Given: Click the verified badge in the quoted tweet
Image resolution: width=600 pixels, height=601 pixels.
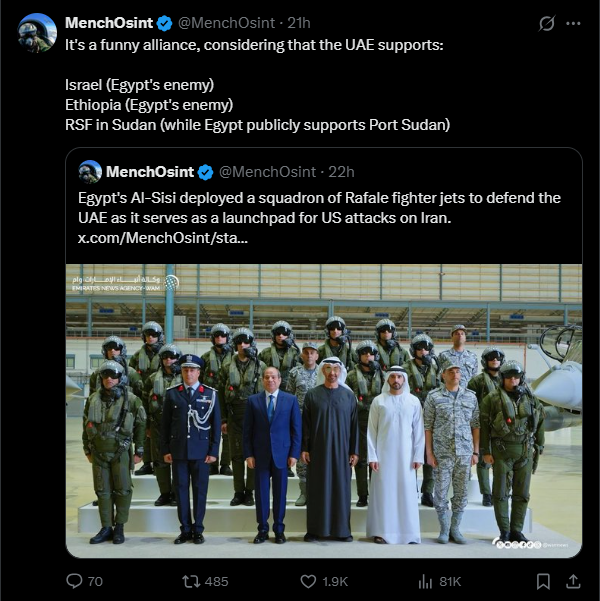Looking at the screenshot, I should click(x=205, y=172).
